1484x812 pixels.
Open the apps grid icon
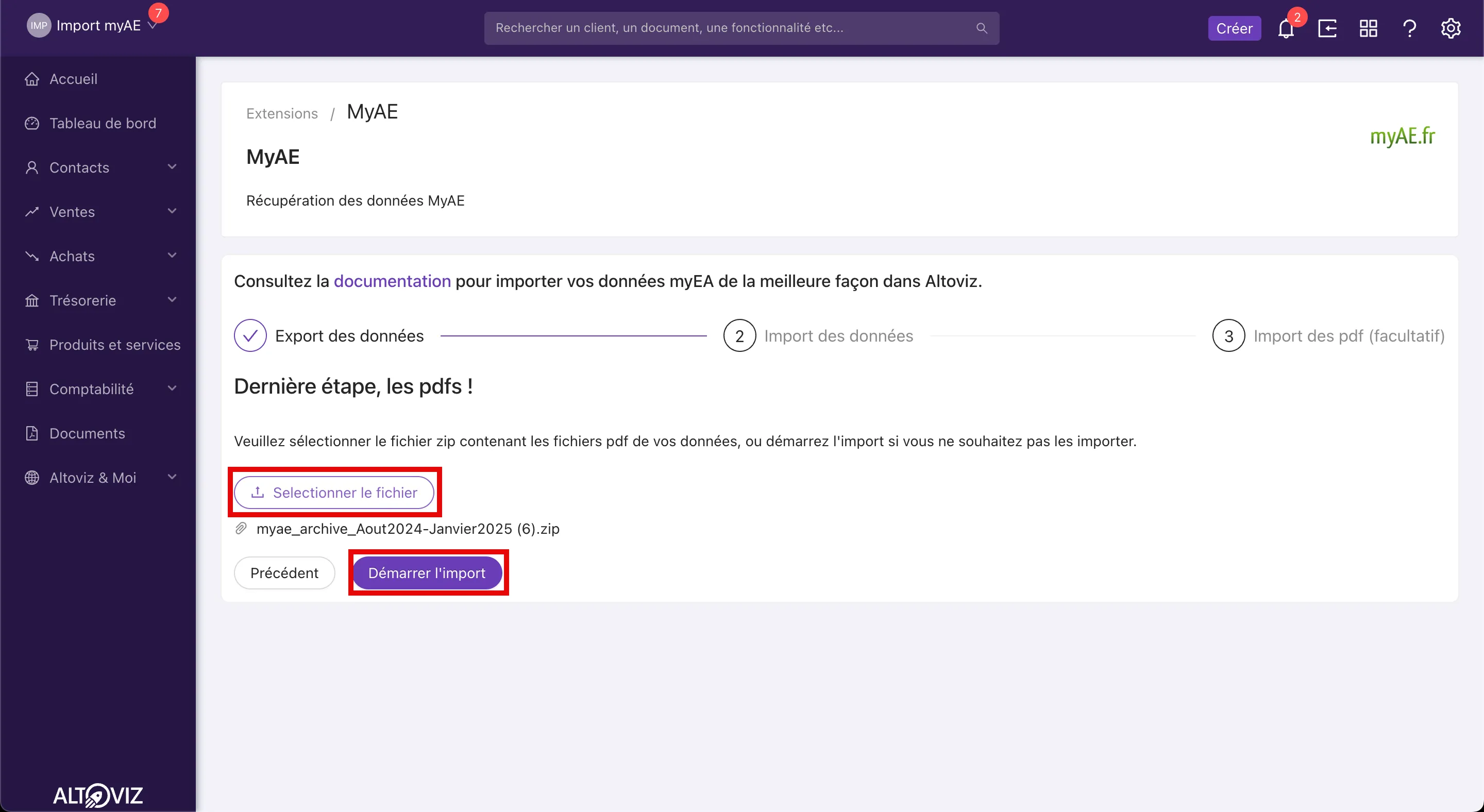tap(1368, 28)
